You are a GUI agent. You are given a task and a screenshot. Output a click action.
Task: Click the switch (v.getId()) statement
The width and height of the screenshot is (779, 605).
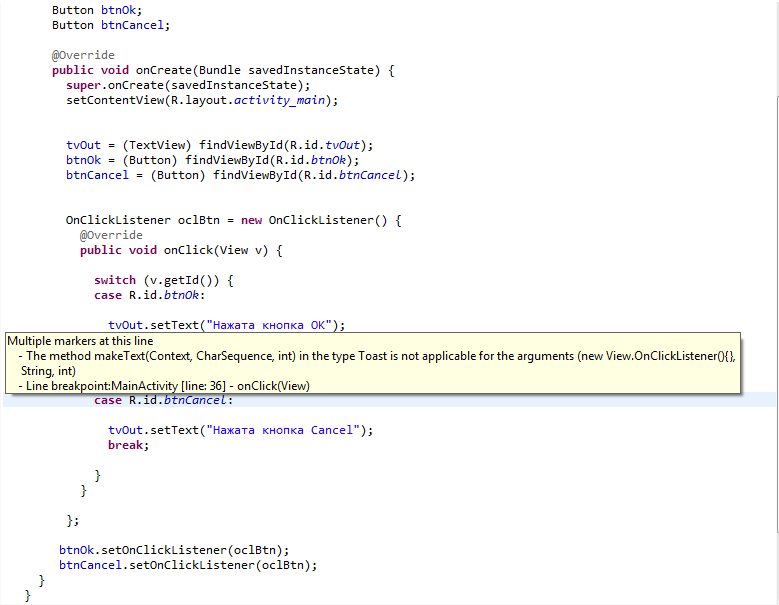(x=163, y=280)
